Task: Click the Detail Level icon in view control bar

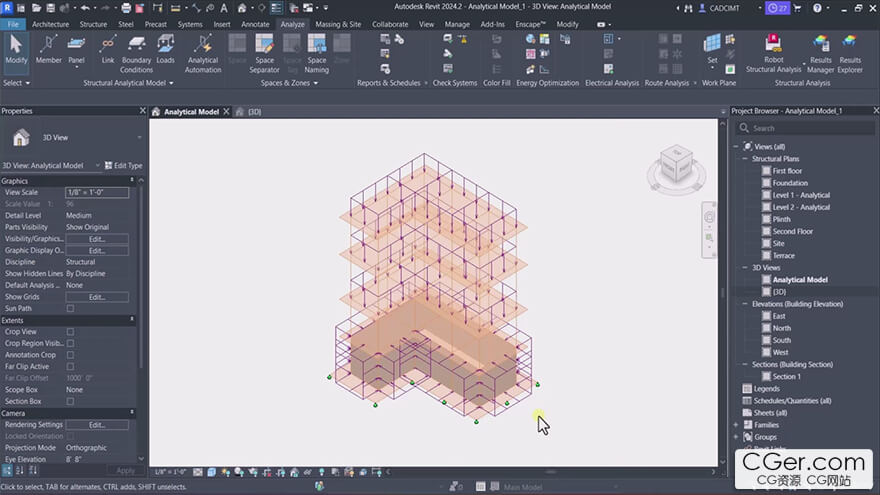Action: click(198, 472)
